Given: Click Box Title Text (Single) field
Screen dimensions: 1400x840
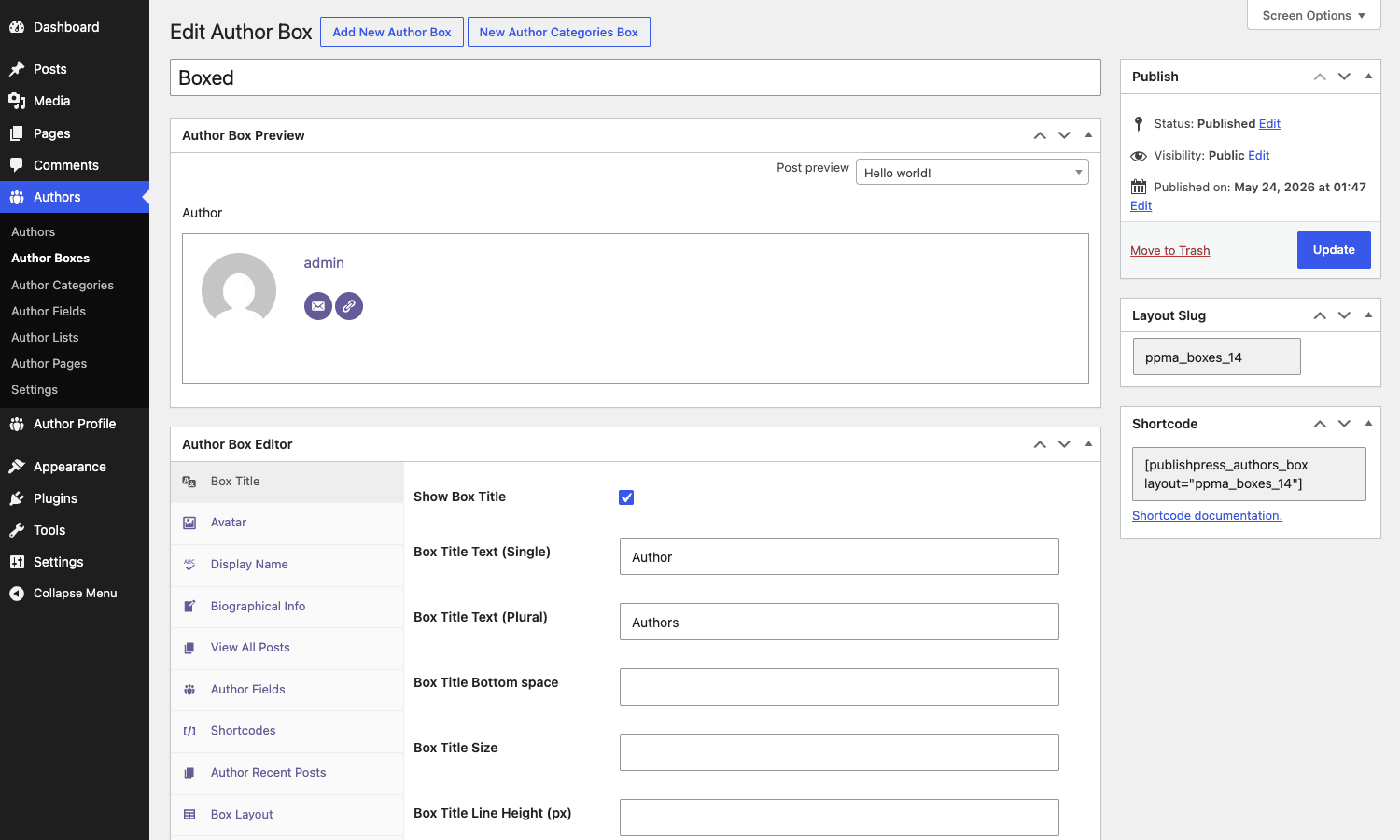Looking at the screenshot, I should [839, 556].
